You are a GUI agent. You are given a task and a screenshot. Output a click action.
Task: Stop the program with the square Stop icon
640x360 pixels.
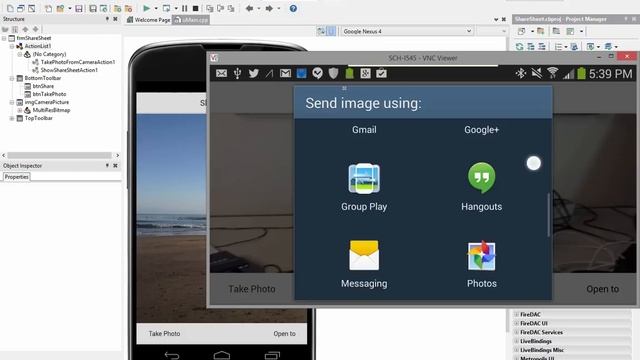196,8
